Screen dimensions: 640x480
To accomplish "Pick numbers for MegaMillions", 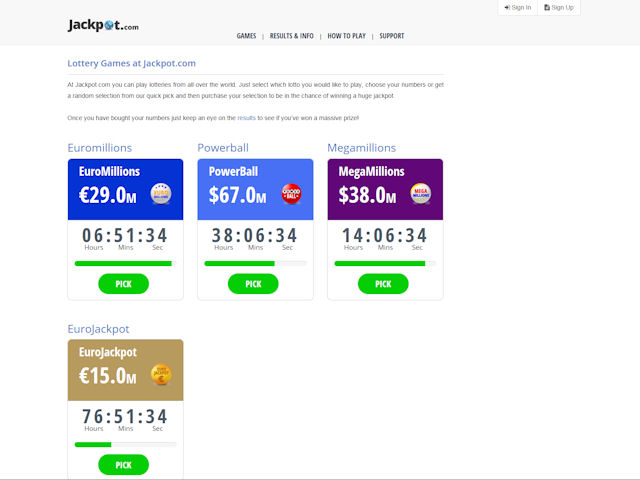I will coord(384,284).
